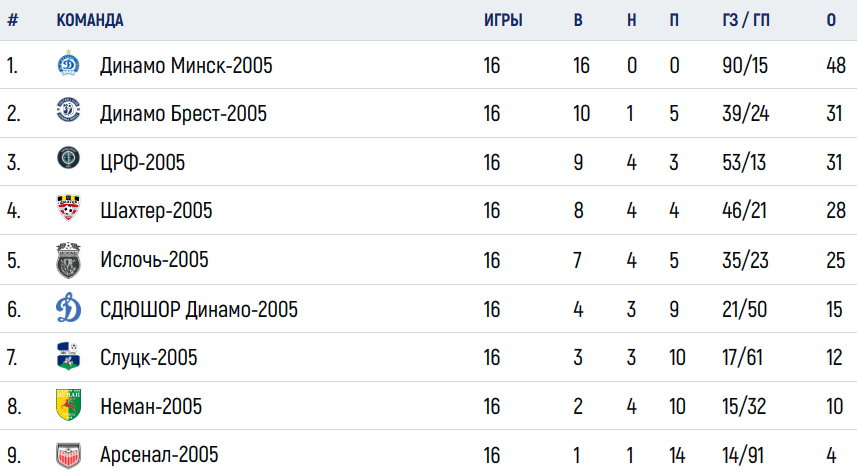Sort by the О points header
857x475 pixels.
pyautogui.click(x=831, y=20)
